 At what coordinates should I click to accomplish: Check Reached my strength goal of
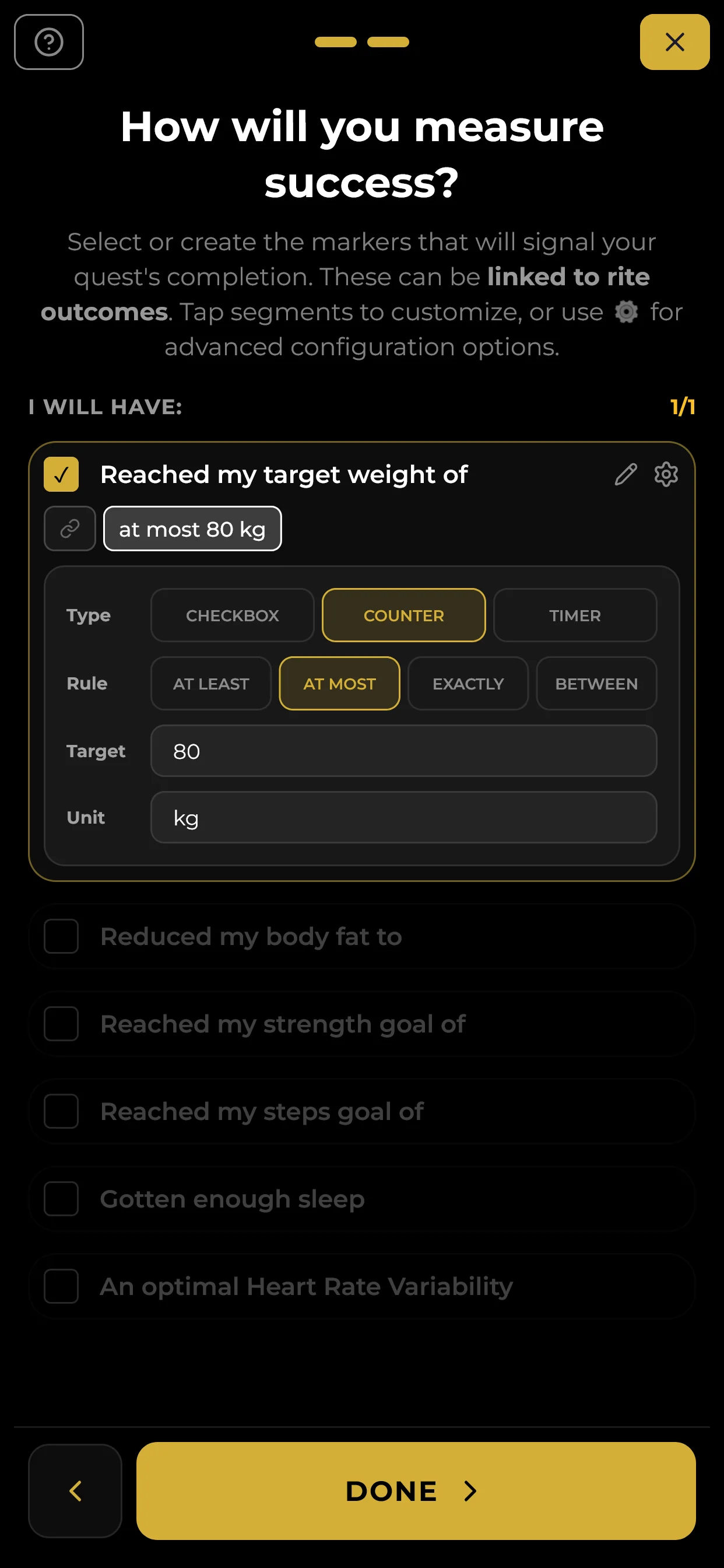click(x=61, y=1024)
